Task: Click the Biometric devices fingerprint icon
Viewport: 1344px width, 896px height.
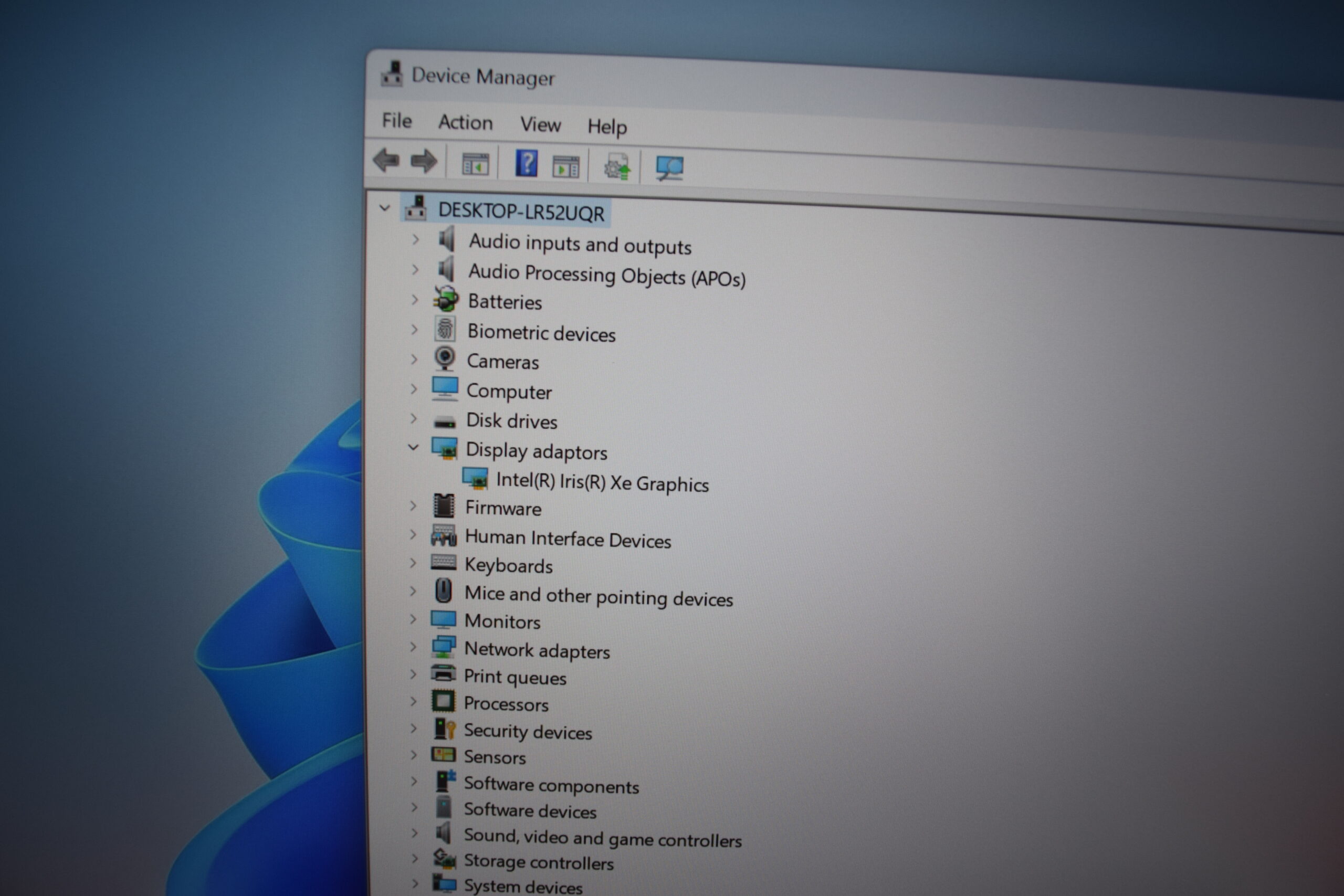Action: (x=445, y=329)
